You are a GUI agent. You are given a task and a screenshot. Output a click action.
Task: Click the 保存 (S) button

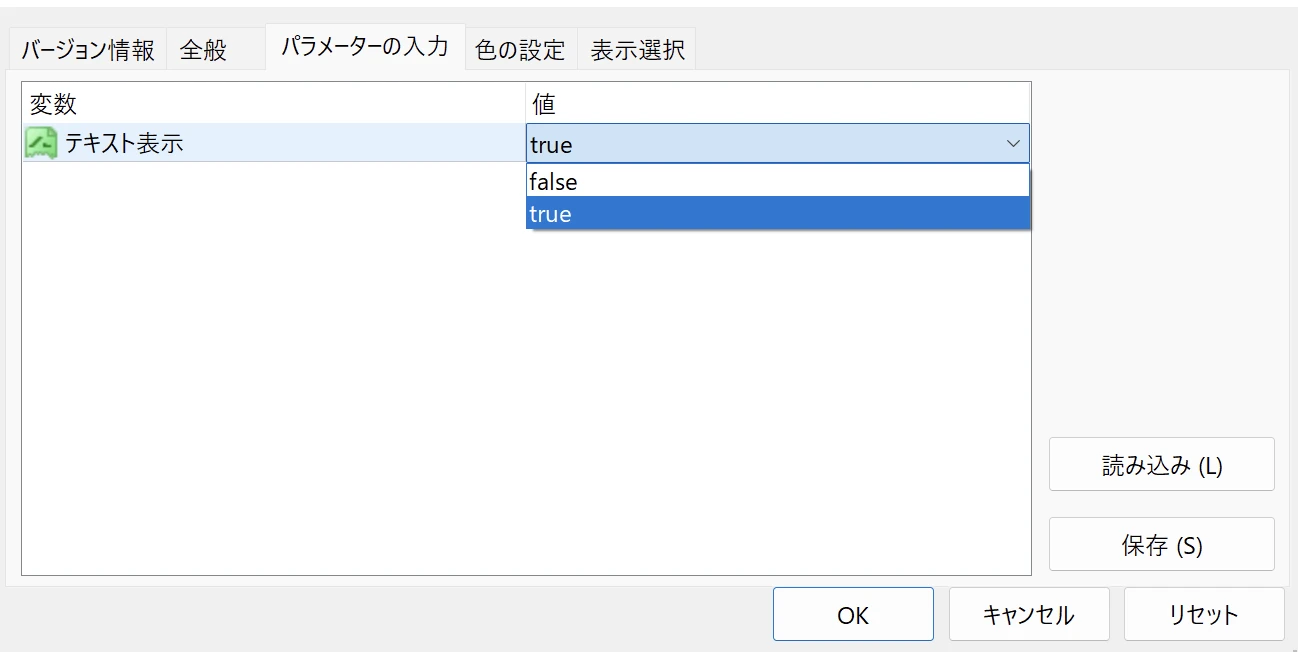coord(1161,543)
